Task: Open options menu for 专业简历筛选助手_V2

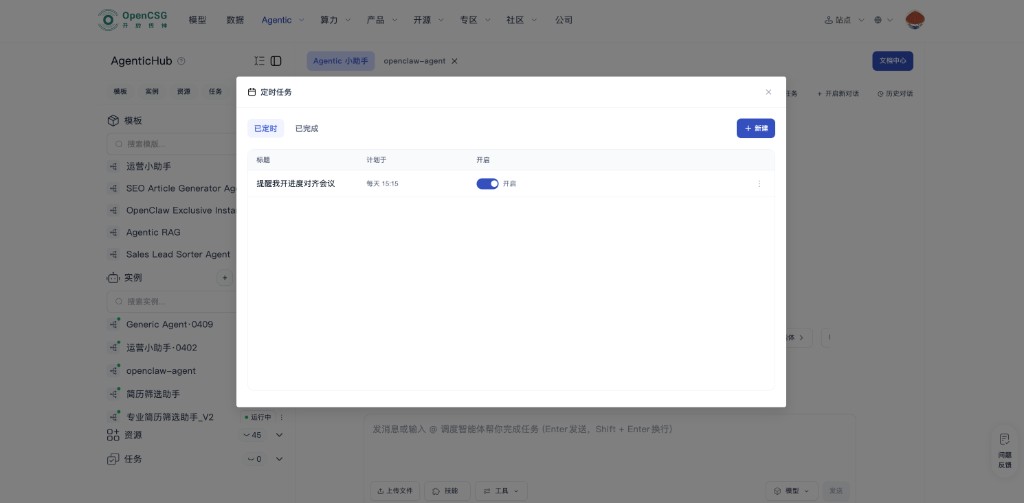Action: [x=281, y=417]
